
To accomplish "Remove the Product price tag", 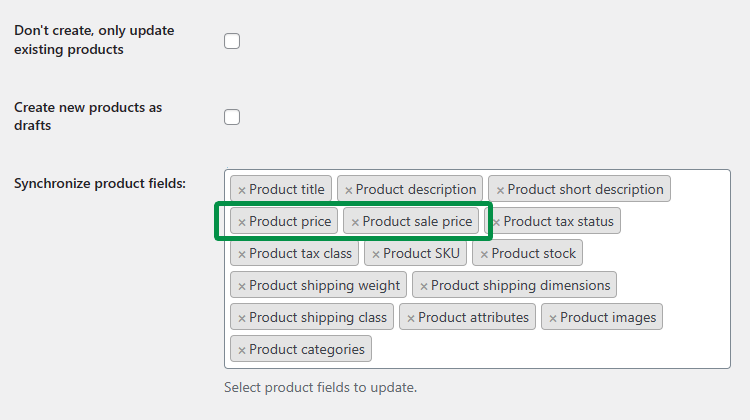I will click(x=242, y=222).
